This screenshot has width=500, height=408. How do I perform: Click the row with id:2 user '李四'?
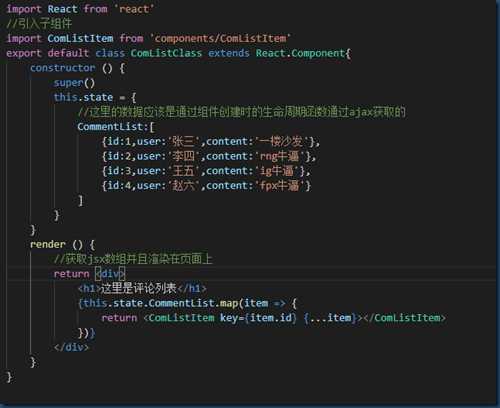pyautogui.click(x=209, y=156)
